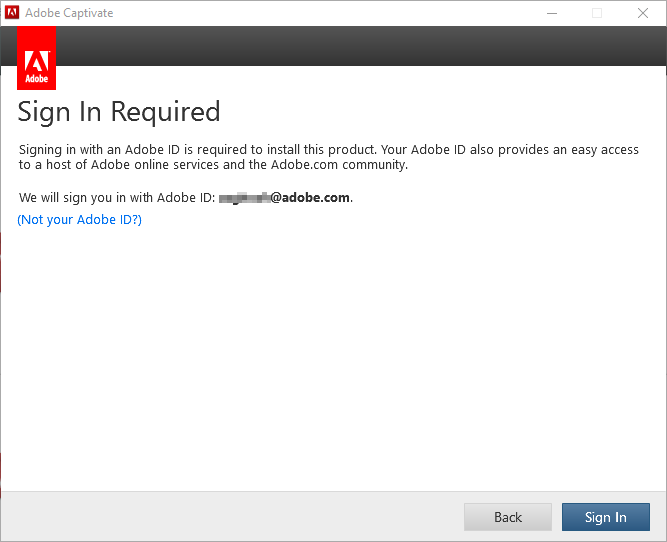Minimize the Adobe Captivate window
Viewport: 667px width, 542px height.
pos(552,13)
